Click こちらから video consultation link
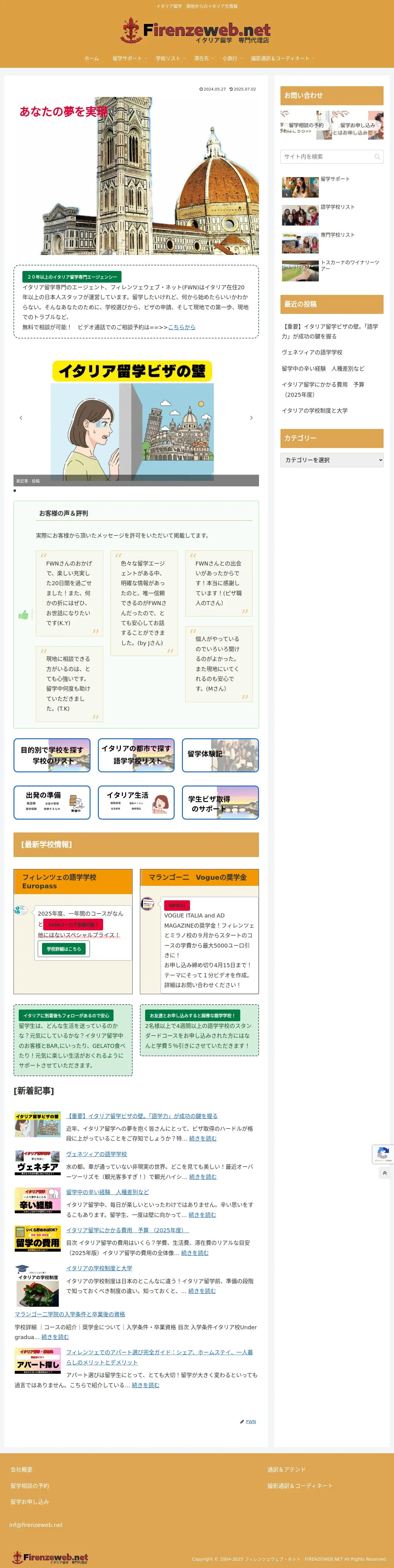Viewport: 394px width, 1568px height. (181, 327)
